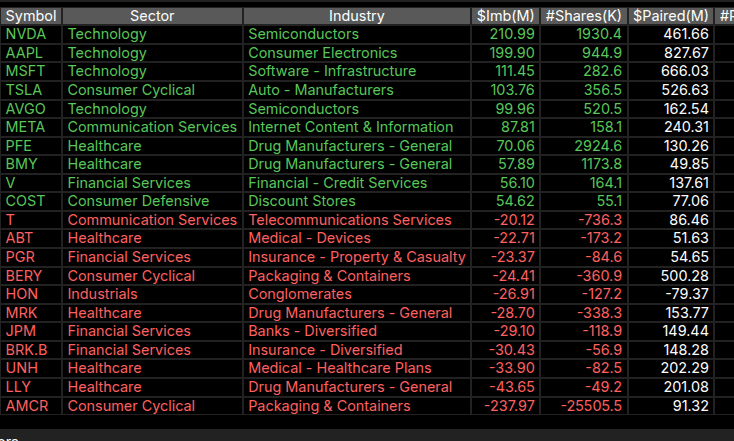Select the HON symbol cell
The width and height of the screenshot is (734, 441).
pyautogui.click(x=31, y=294)
